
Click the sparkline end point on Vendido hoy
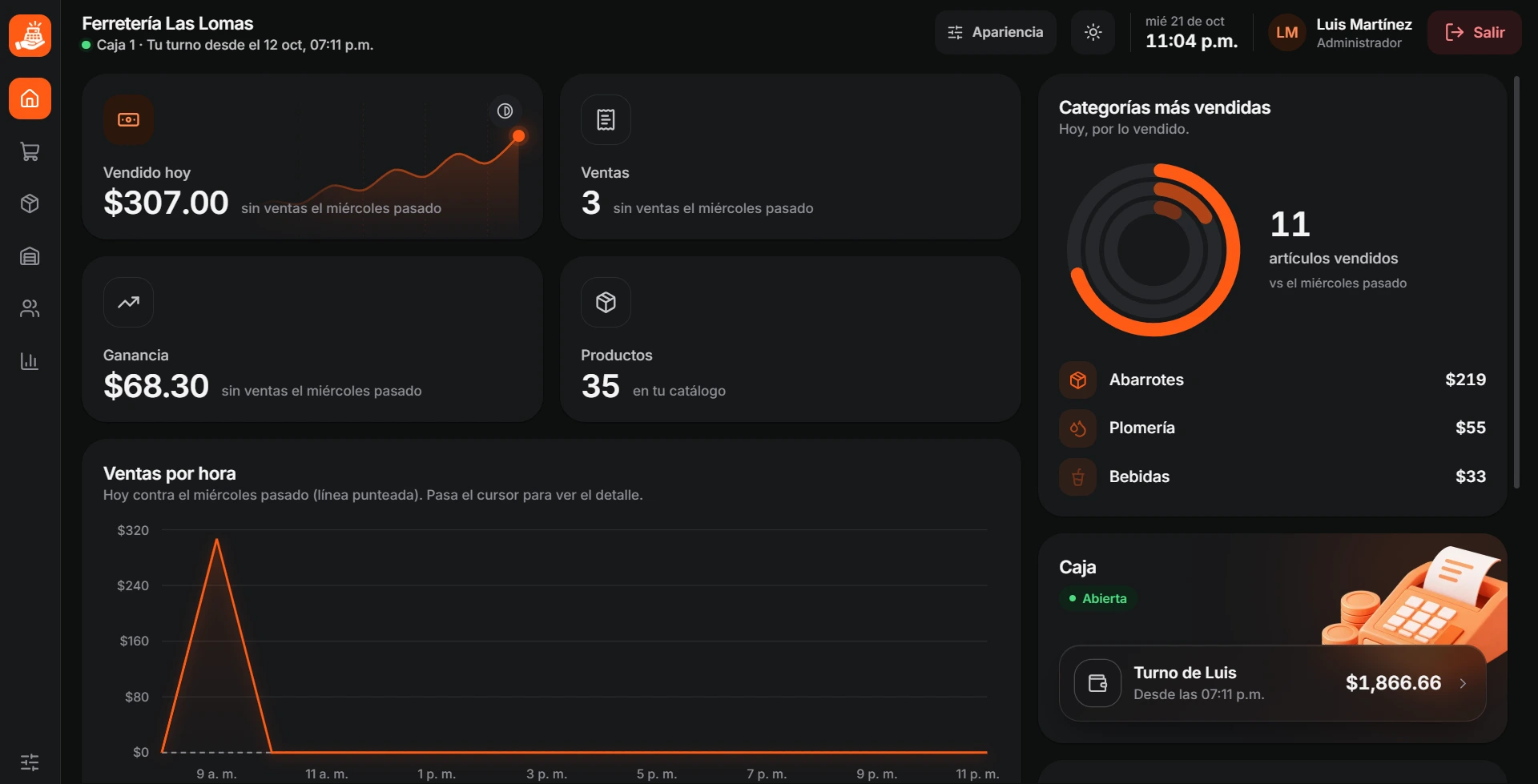point(518,136)
